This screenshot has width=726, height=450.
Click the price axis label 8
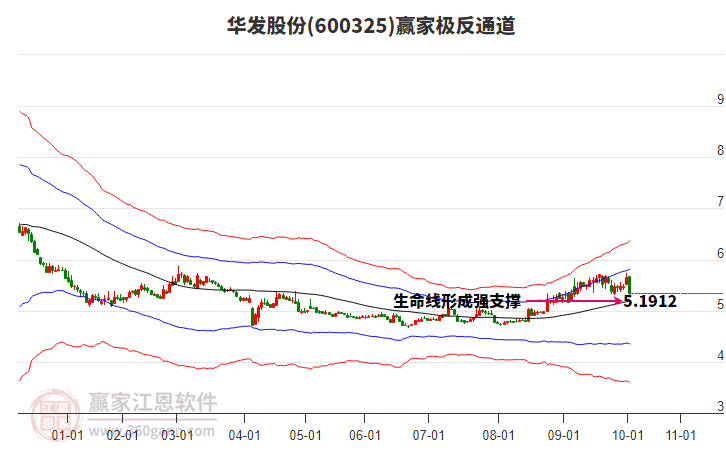click(x=720, y=150)
